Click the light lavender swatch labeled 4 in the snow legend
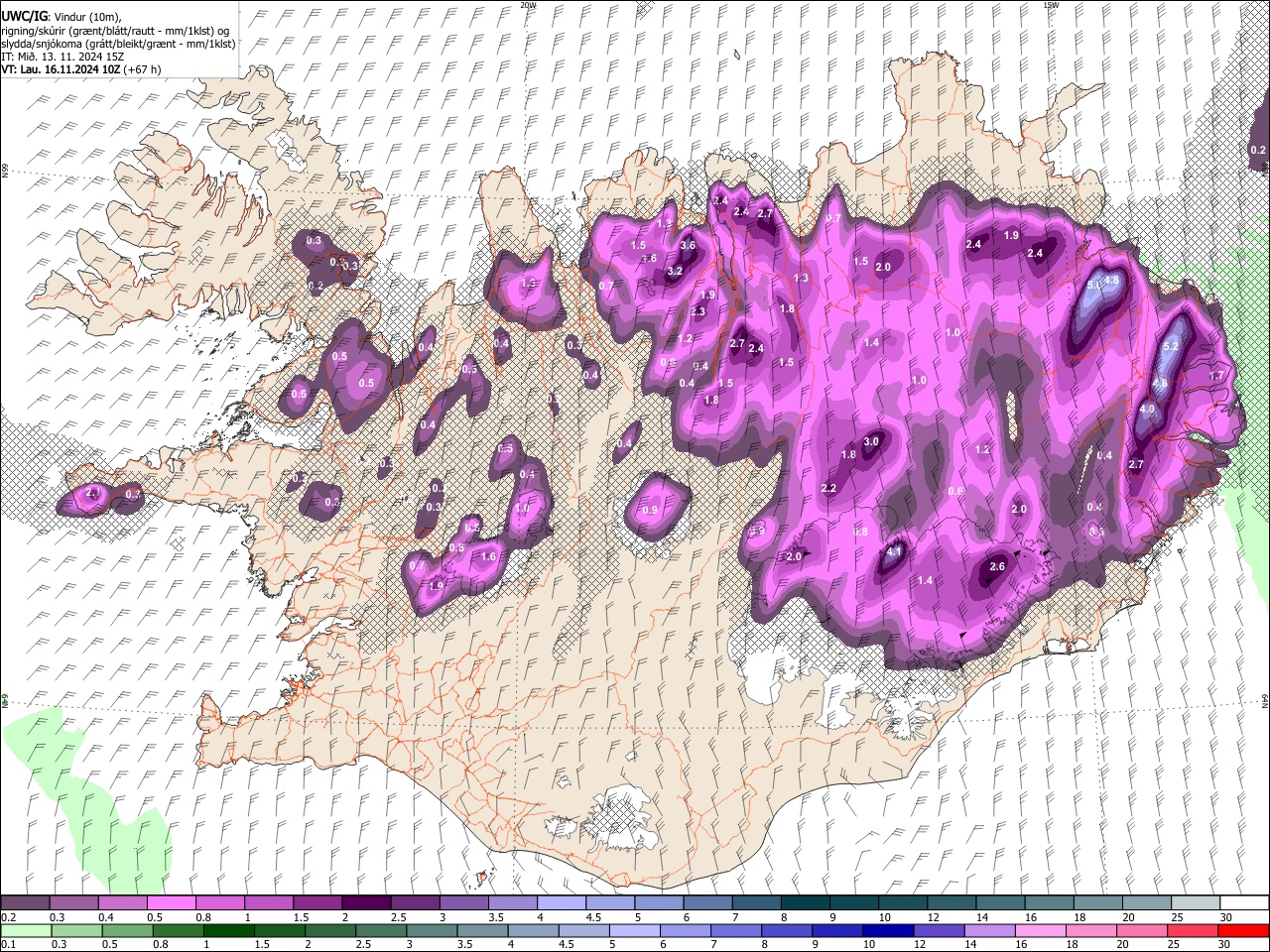The height and width of the screenshot is (952, 1270). [x=562, y=903]
